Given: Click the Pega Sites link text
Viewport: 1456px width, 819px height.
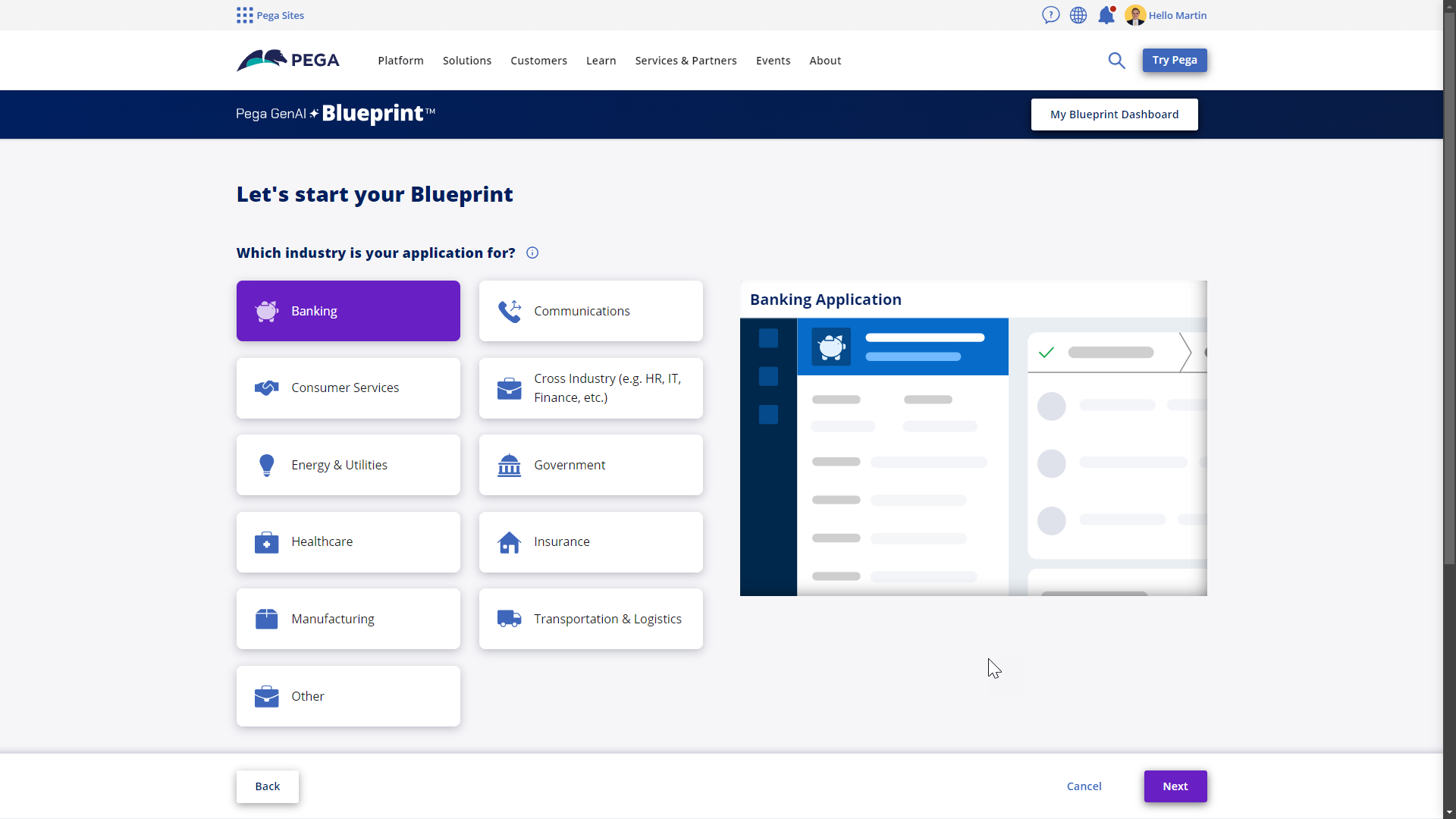Looking at the screenshot, I should pyautogui.click(x=280, y=15).
